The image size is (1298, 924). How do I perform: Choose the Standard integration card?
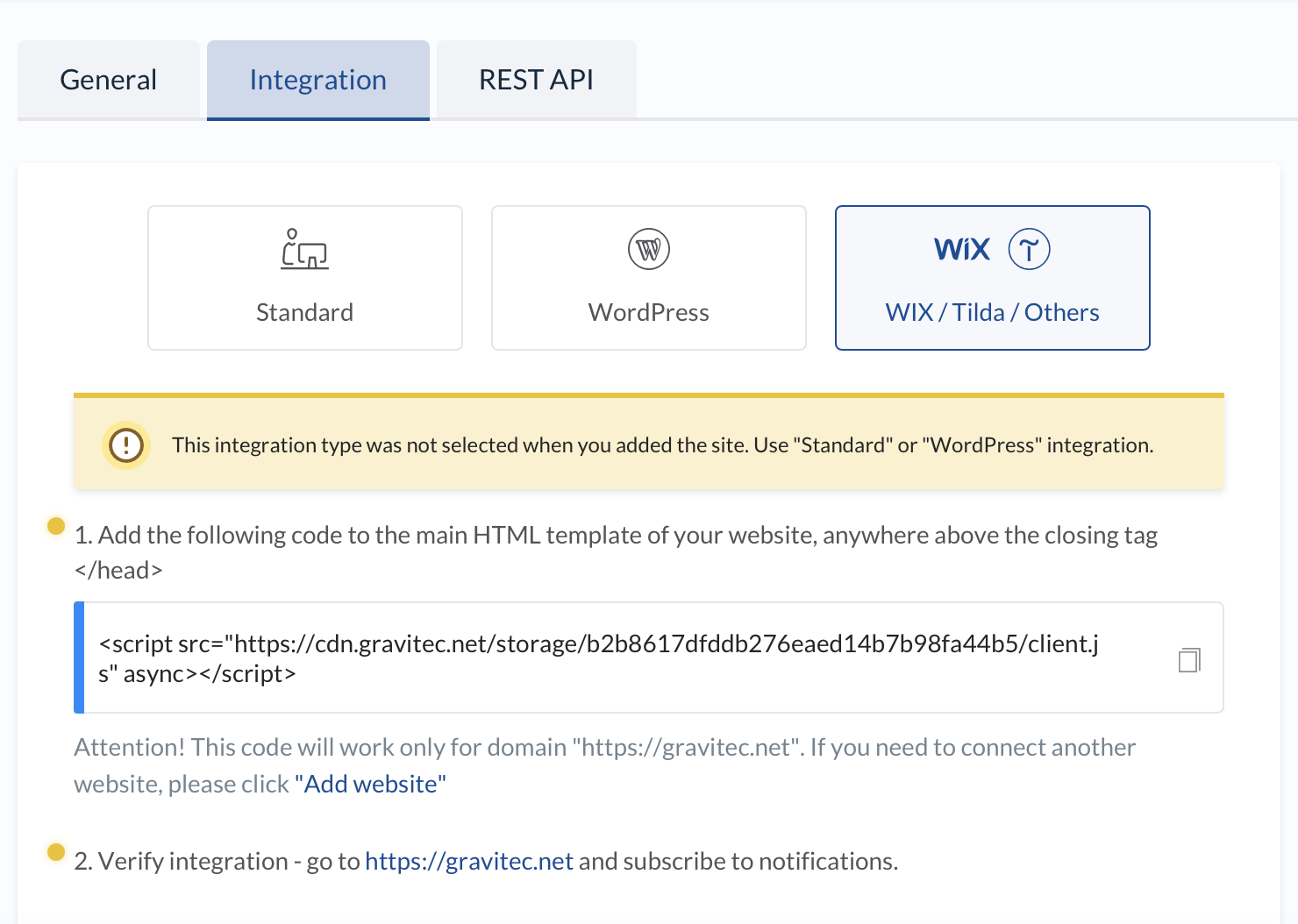(305, 278)
